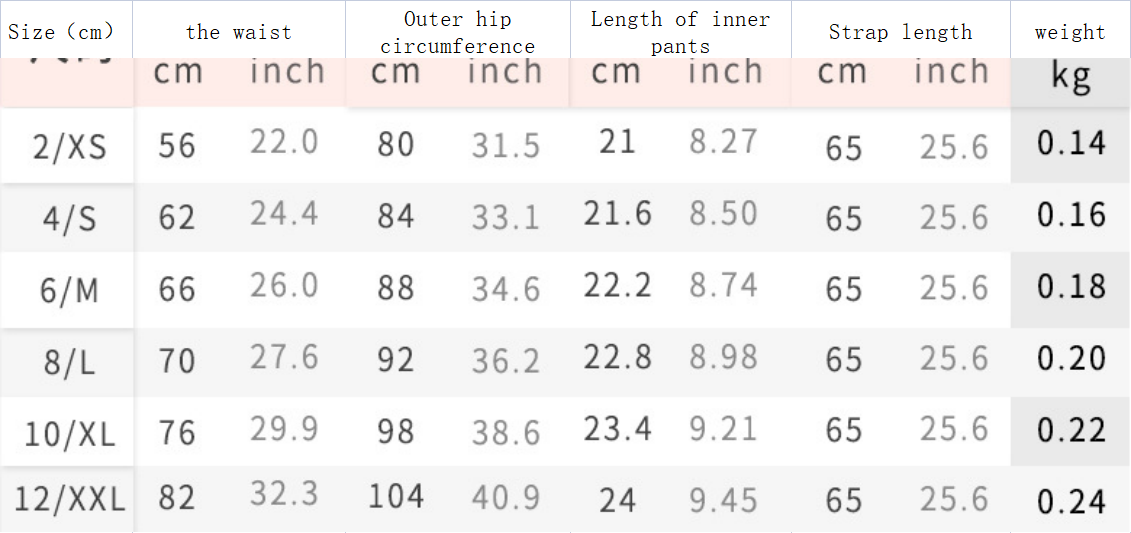Click the 'Outer hip circumference' header
This screenshot has width=1131, height=533.
coord(457,32)
